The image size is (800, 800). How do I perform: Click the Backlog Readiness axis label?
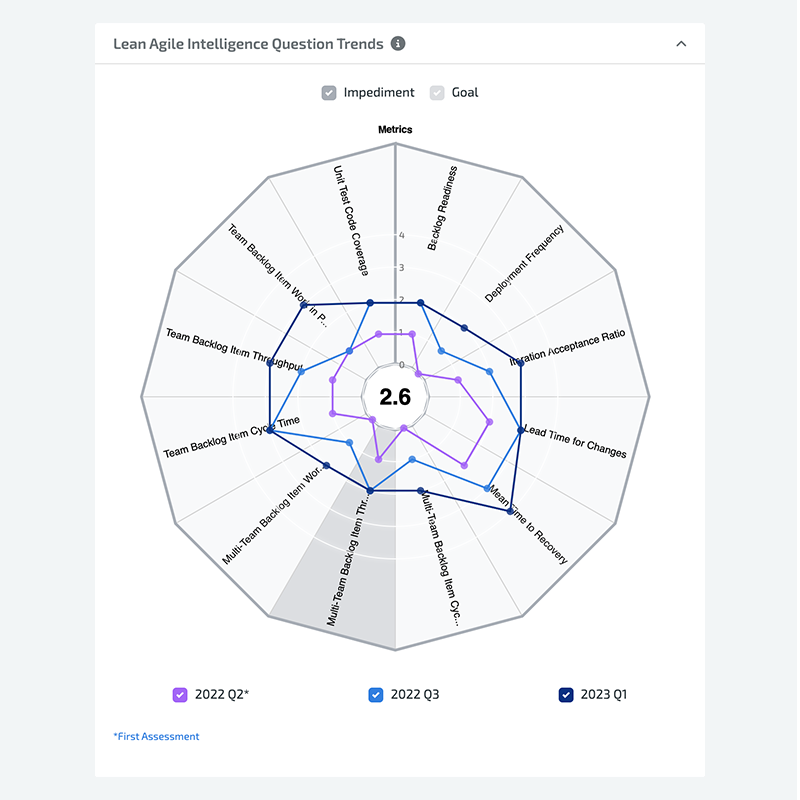pyautogui.click(x=443, y=208)
